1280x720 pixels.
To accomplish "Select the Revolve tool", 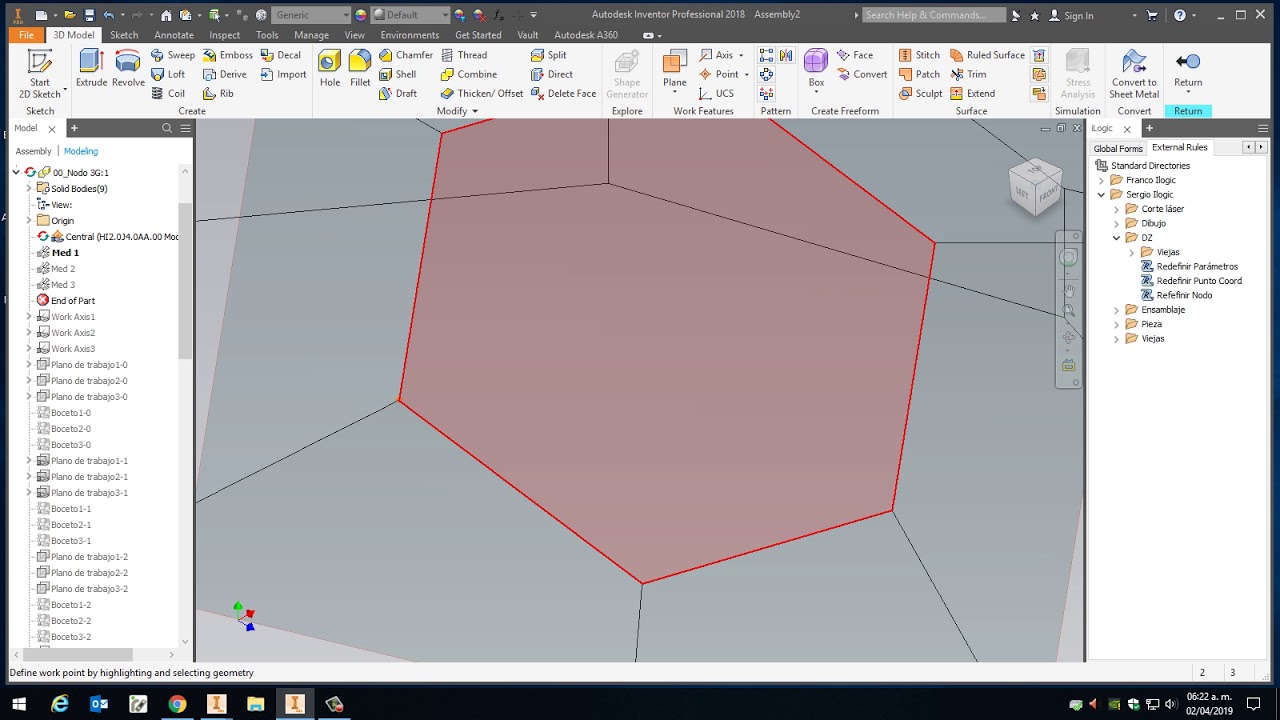I will [128, 68].
